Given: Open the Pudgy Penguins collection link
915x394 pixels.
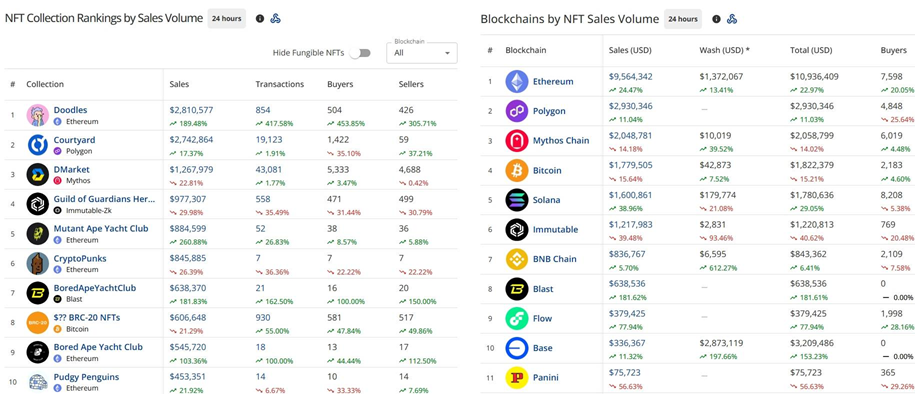Looking at the screenshot, I should coord(86,376).
